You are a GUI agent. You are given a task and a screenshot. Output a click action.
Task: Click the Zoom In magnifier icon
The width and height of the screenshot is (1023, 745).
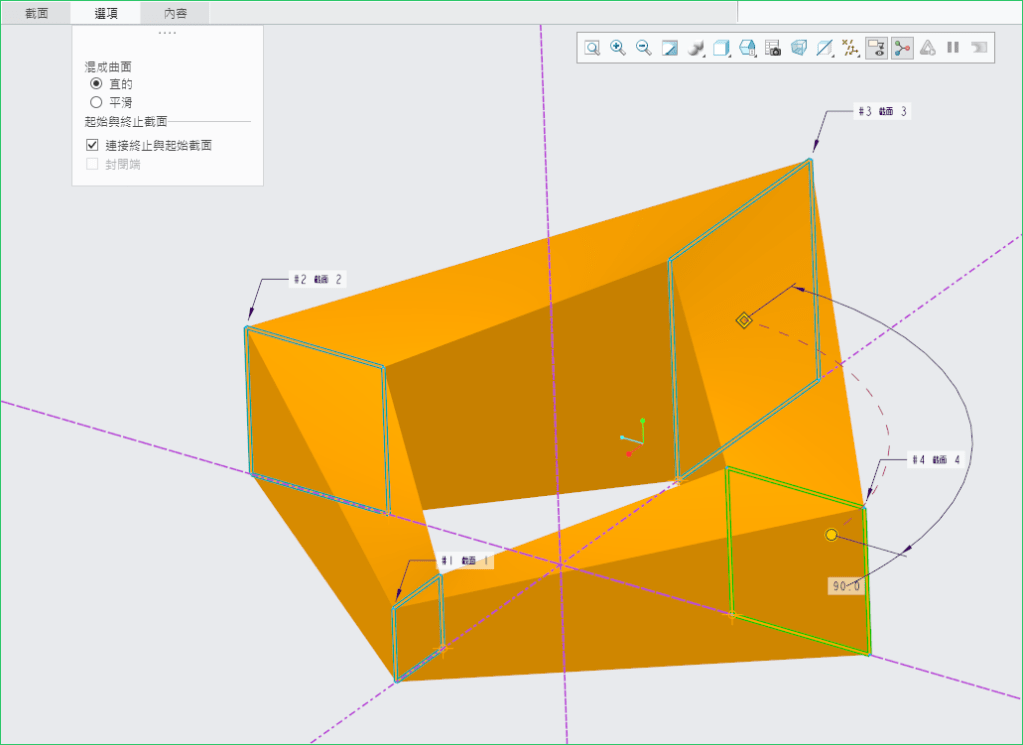[618, 48]
